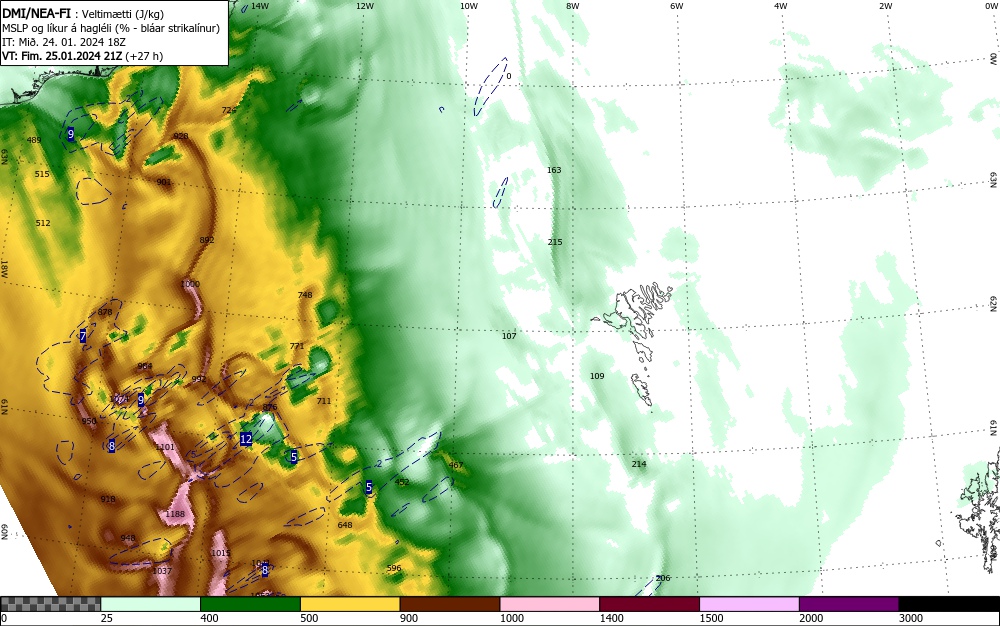Click the legend scale number '400'
Image resolution: width=1000 pixels, height=626 pixels.
(209, 618)
